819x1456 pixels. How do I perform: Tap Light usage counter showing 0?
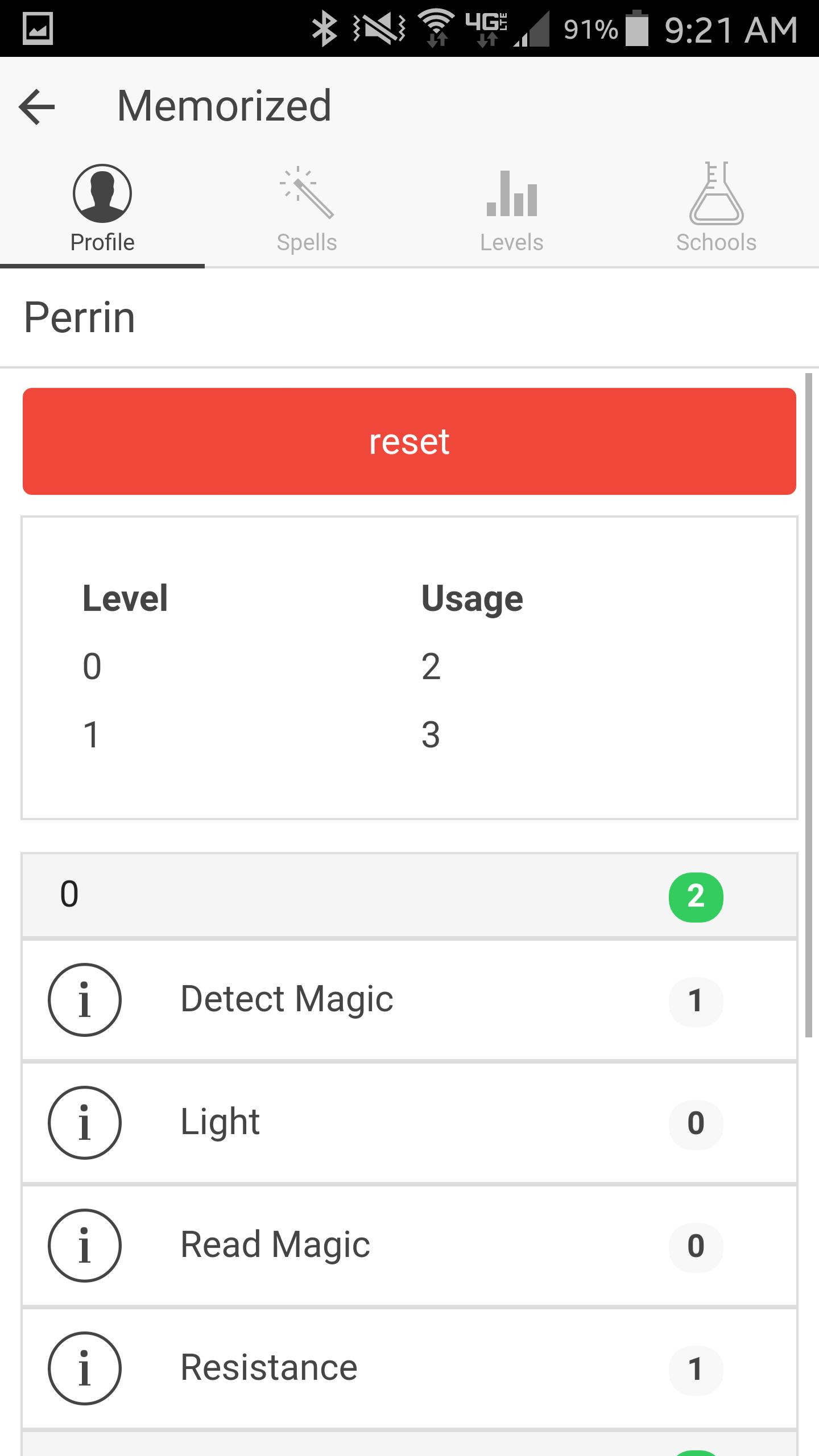696,1123
